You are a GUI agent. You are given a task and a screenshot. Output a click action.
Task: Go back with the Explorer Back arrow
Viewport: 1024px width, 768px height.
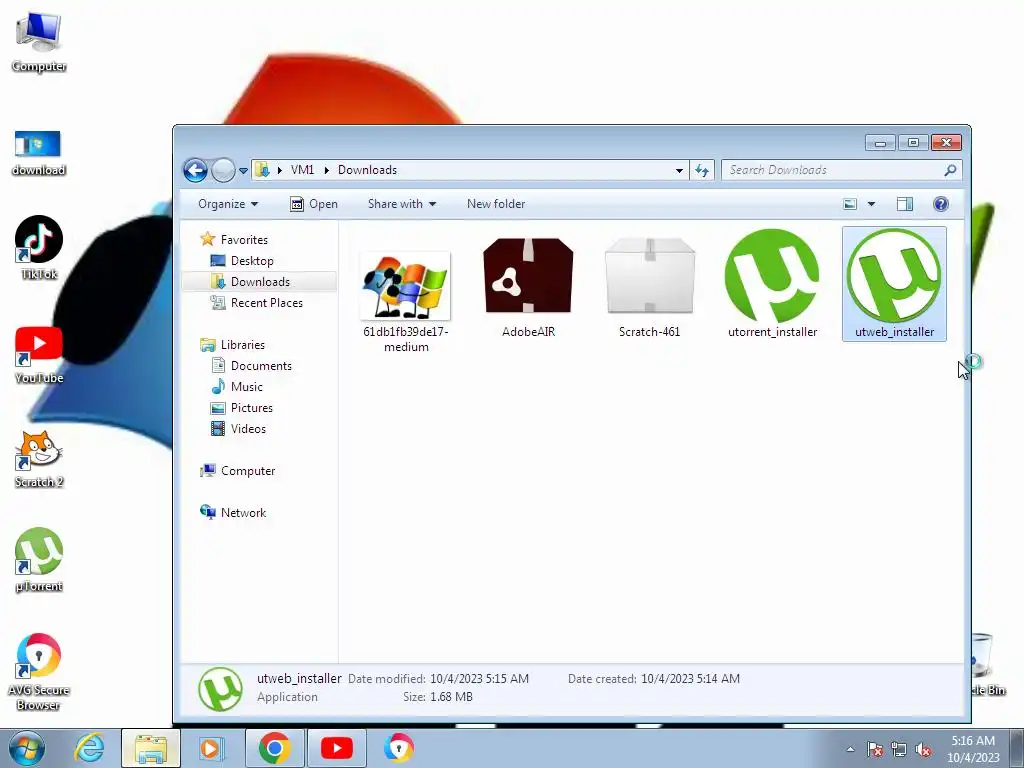point(195,170)
